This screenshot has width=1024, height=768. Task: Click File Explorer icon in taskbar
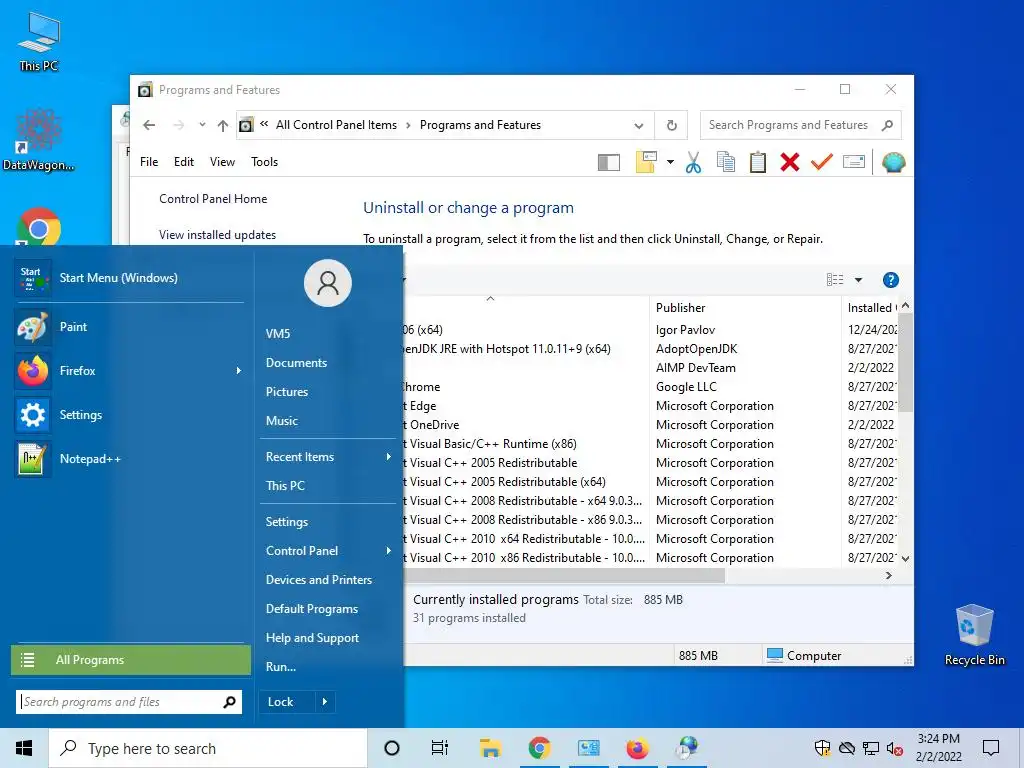click(x=490, y=748)
